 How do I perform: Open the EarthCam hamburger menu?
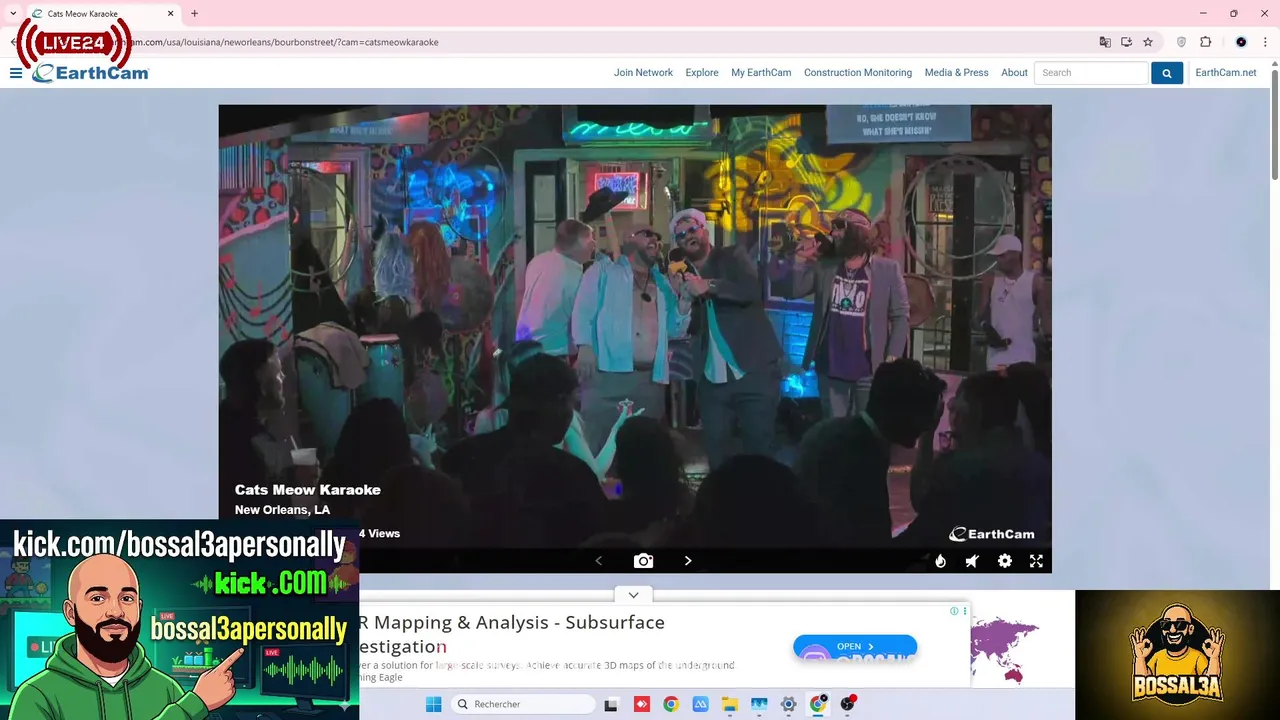pos(16,73)
